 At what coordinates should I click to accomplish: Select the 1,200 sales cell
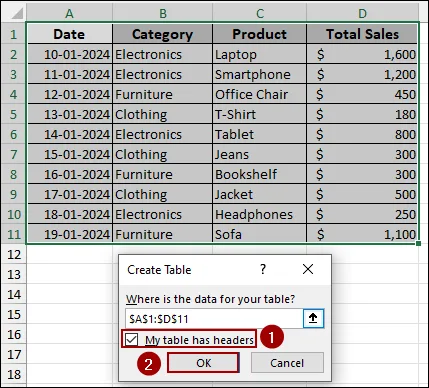coord(362,74)
